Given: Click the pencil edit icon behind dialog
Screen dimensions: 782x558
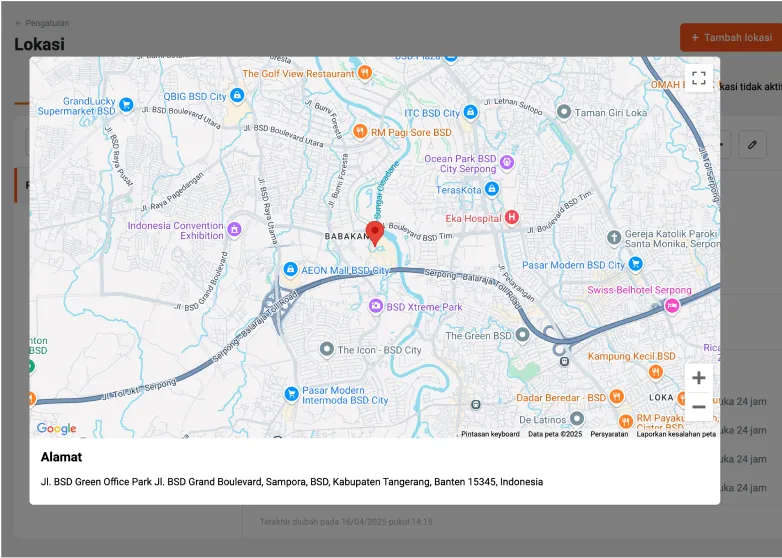Looking at the screenshot, I should 752,145.
